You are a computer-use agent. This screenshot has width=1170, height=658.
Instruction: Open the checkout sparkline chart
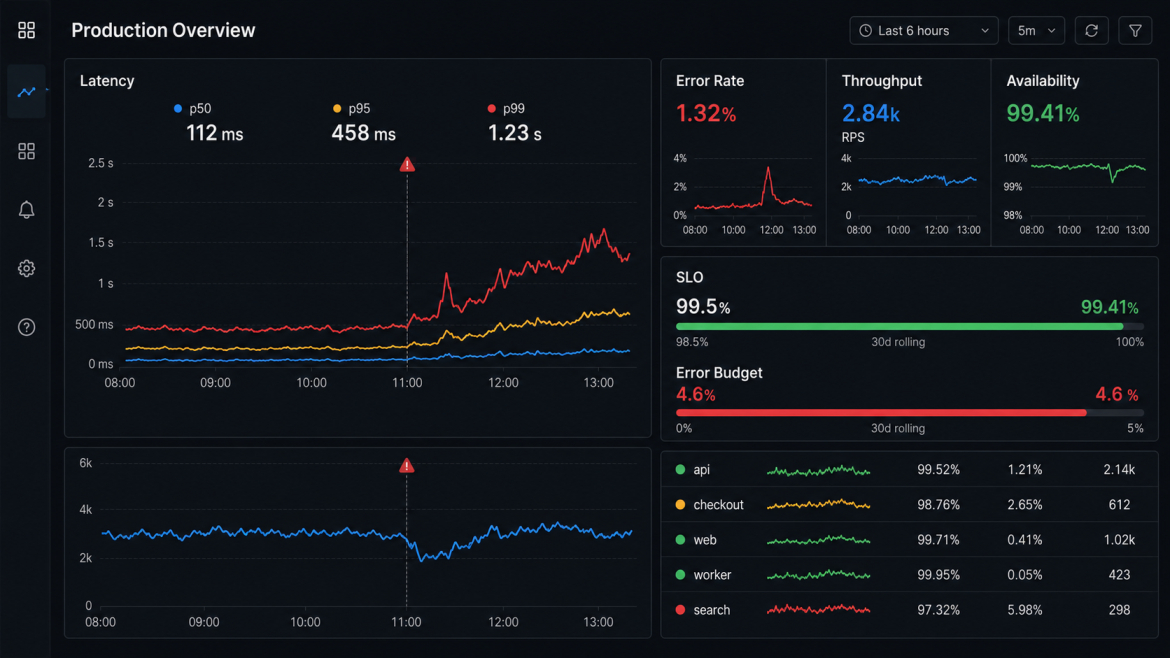click(819, 504)
